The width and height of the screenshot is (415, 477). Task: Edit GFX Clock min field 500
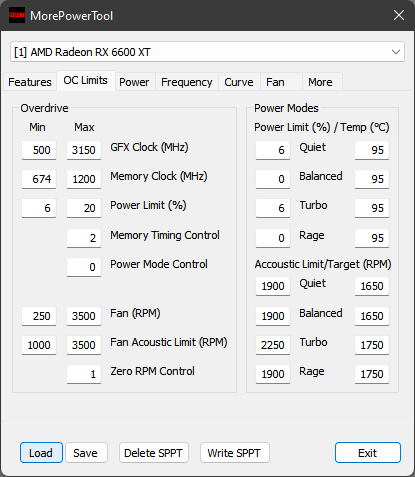39,150
